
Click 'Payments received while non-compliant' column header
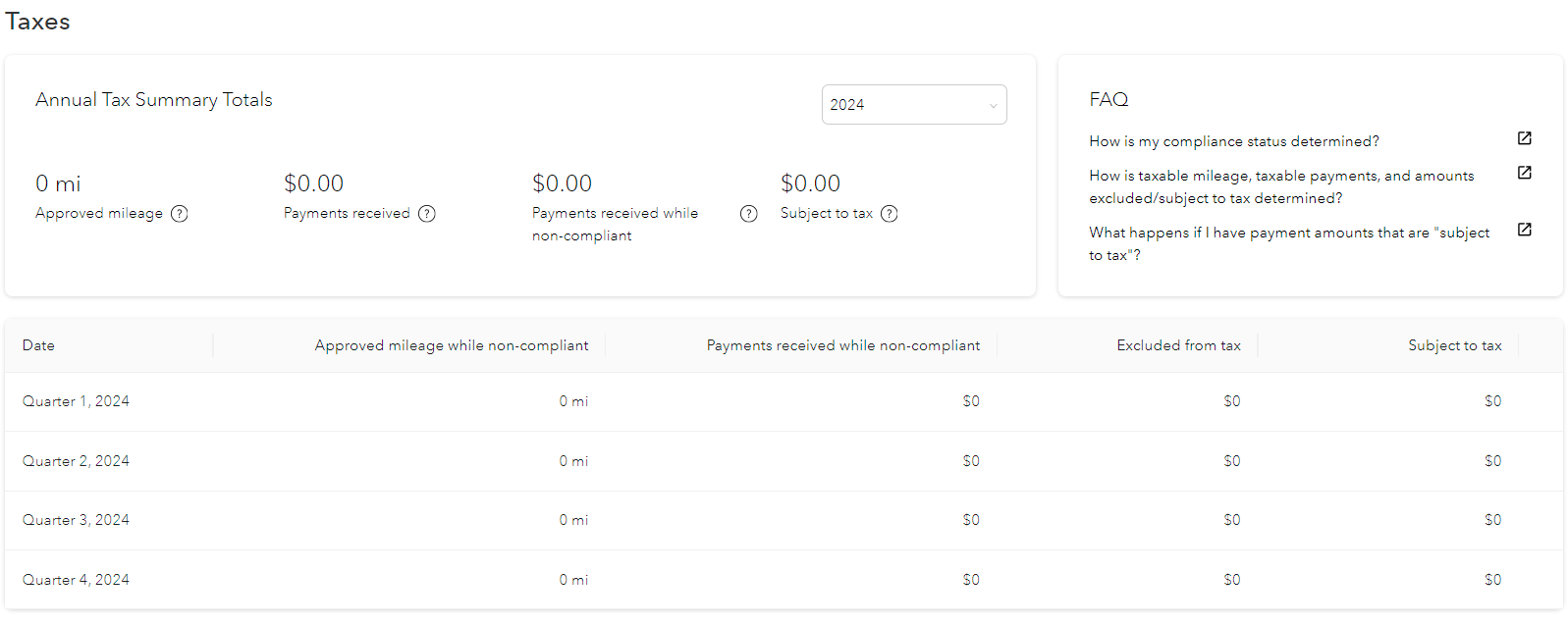tap(842, 345)
